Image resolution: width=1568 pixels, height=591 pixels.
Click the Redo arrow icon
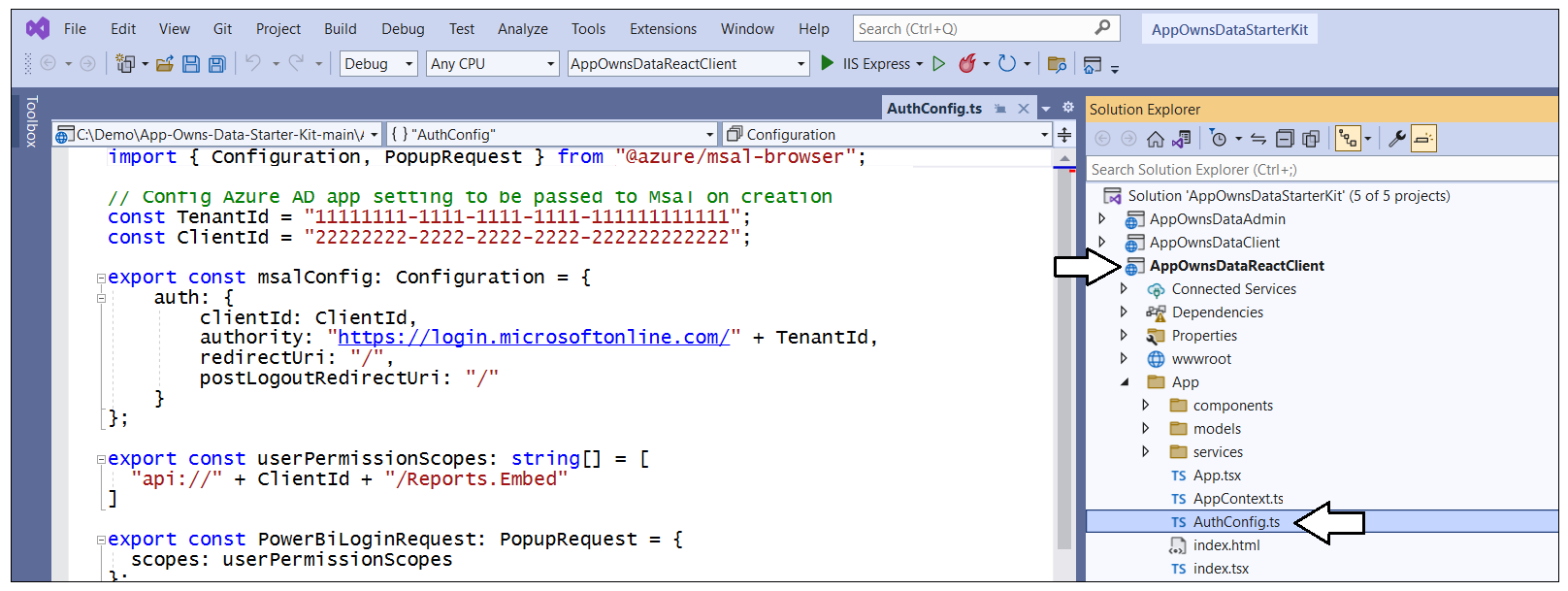point(296,63)
